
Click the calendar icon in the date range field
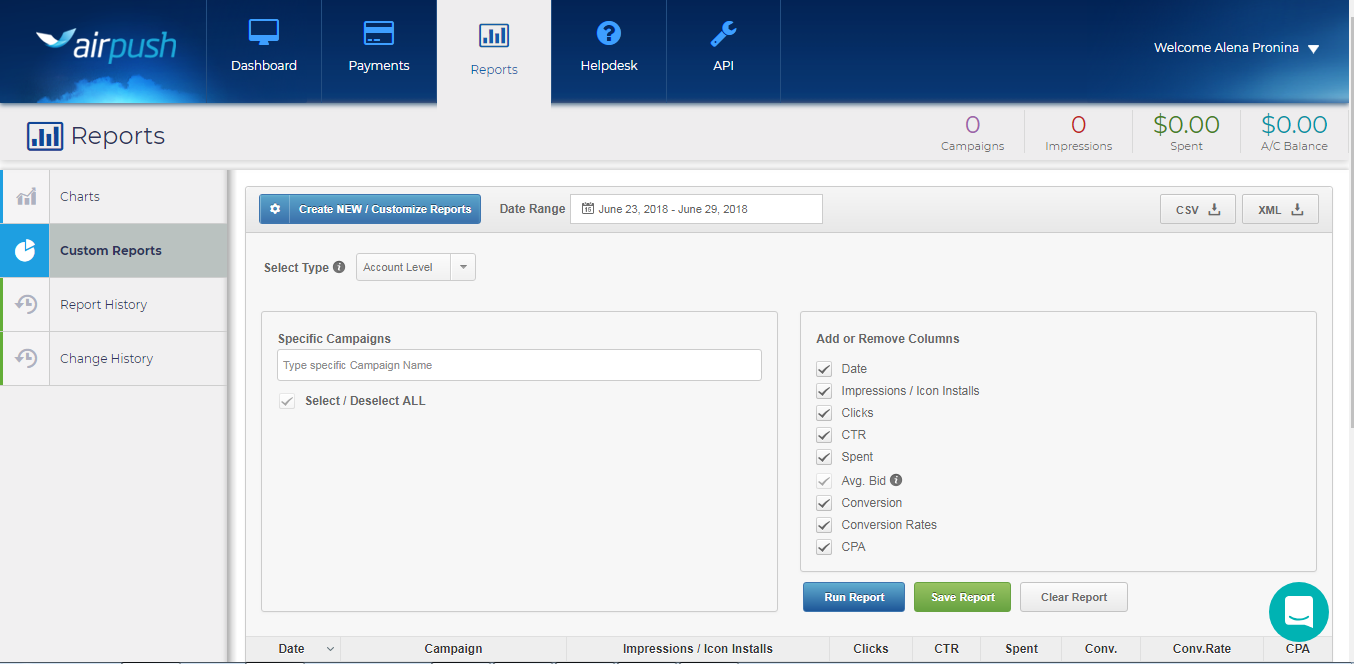[x=588, y=209]
